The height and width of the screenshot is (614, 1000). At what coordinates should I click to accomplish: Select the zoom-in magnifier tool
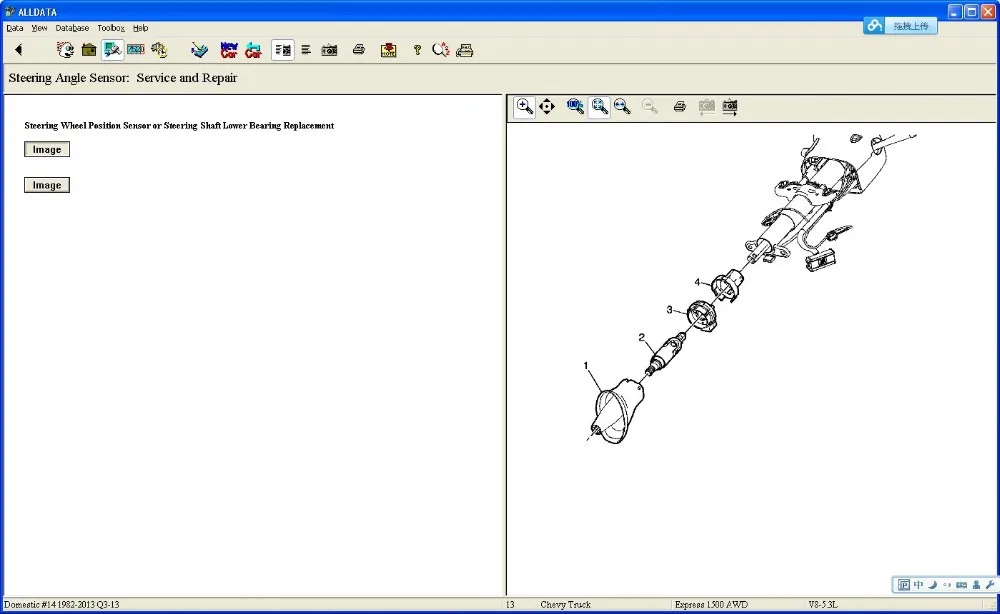tap(524, 106)
